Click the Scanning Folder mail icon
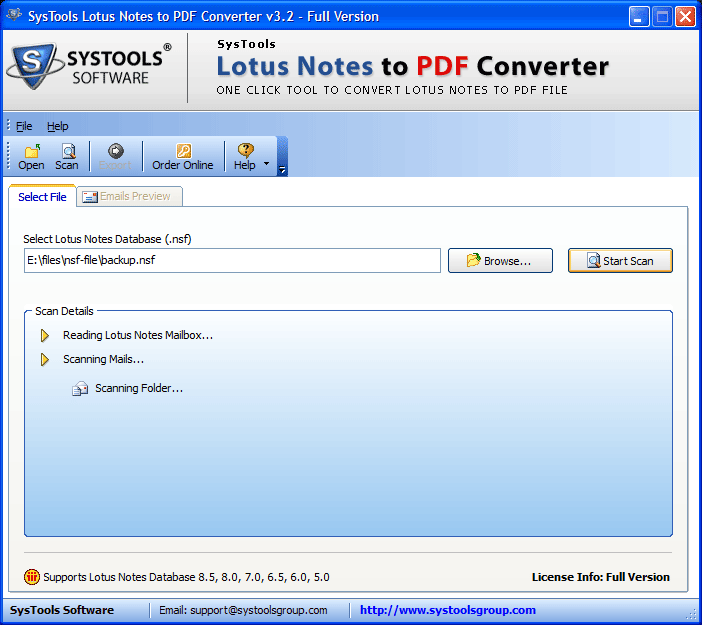 pyautogui.click(x=80, y=388)
